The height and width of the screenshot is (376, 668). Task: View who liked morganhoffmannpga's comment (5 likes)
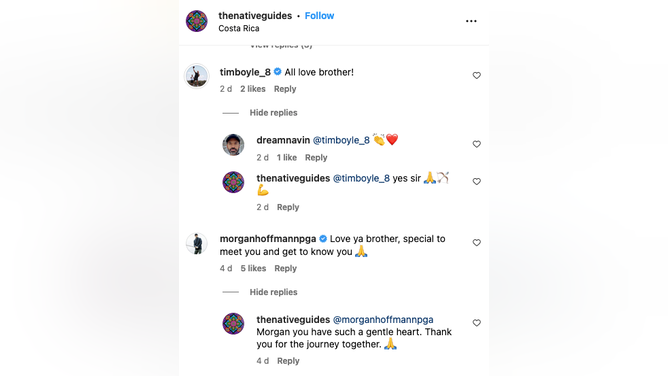pyautogui.click(x=253, y=269)
